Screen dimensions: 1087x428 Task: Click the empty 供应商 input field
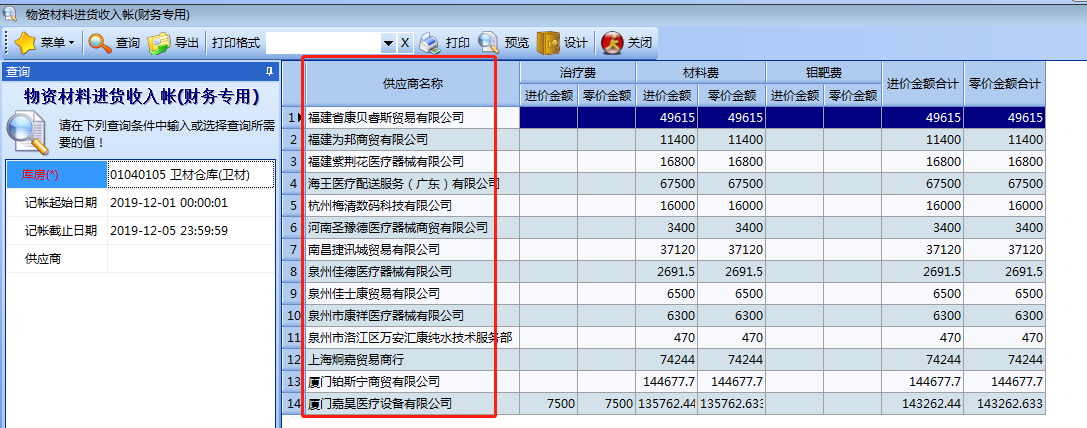[191, 259]
